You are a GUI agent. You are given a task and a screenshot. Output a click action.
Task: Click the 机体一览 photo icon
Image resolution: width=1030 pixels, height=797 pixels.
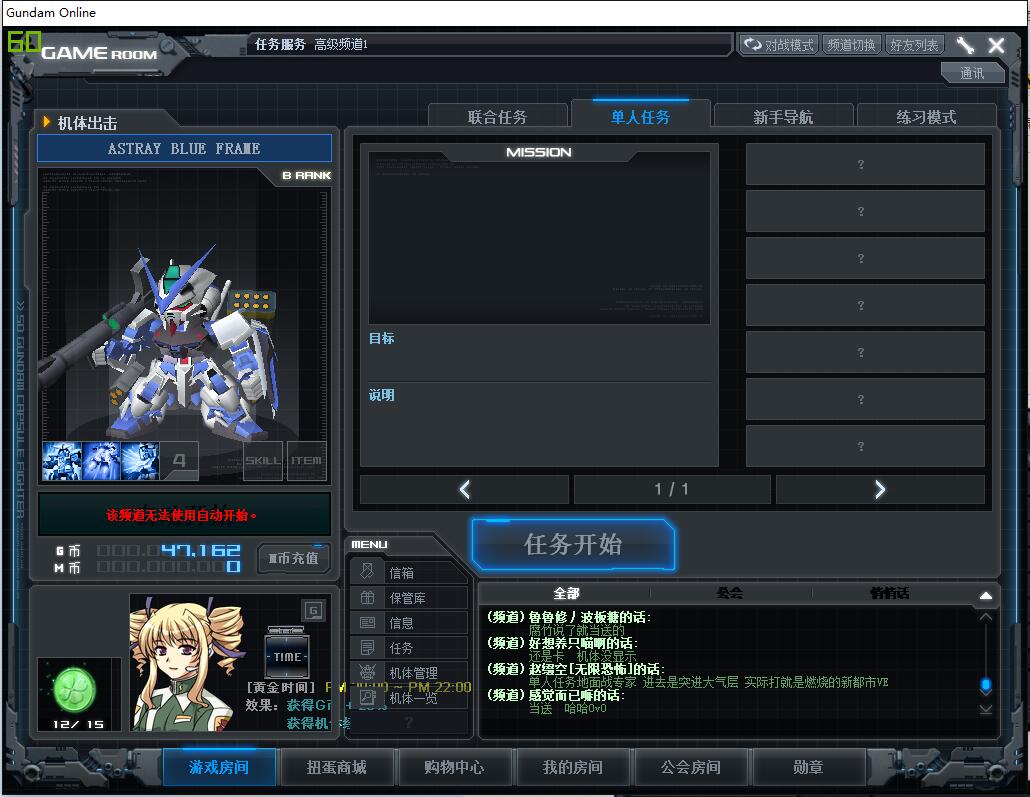pos(367,697)
